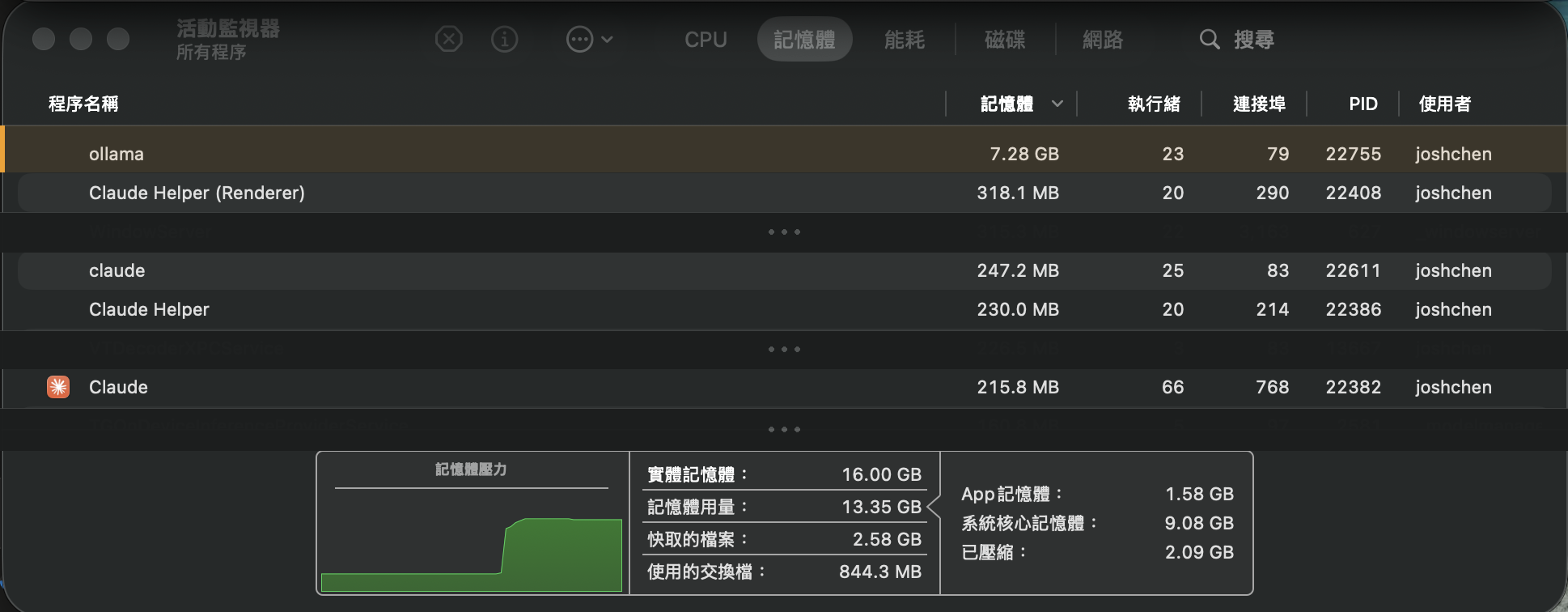This screenshot has width=1568, height=612.
Task: Click ports value 290
Action: [1272, 193]
